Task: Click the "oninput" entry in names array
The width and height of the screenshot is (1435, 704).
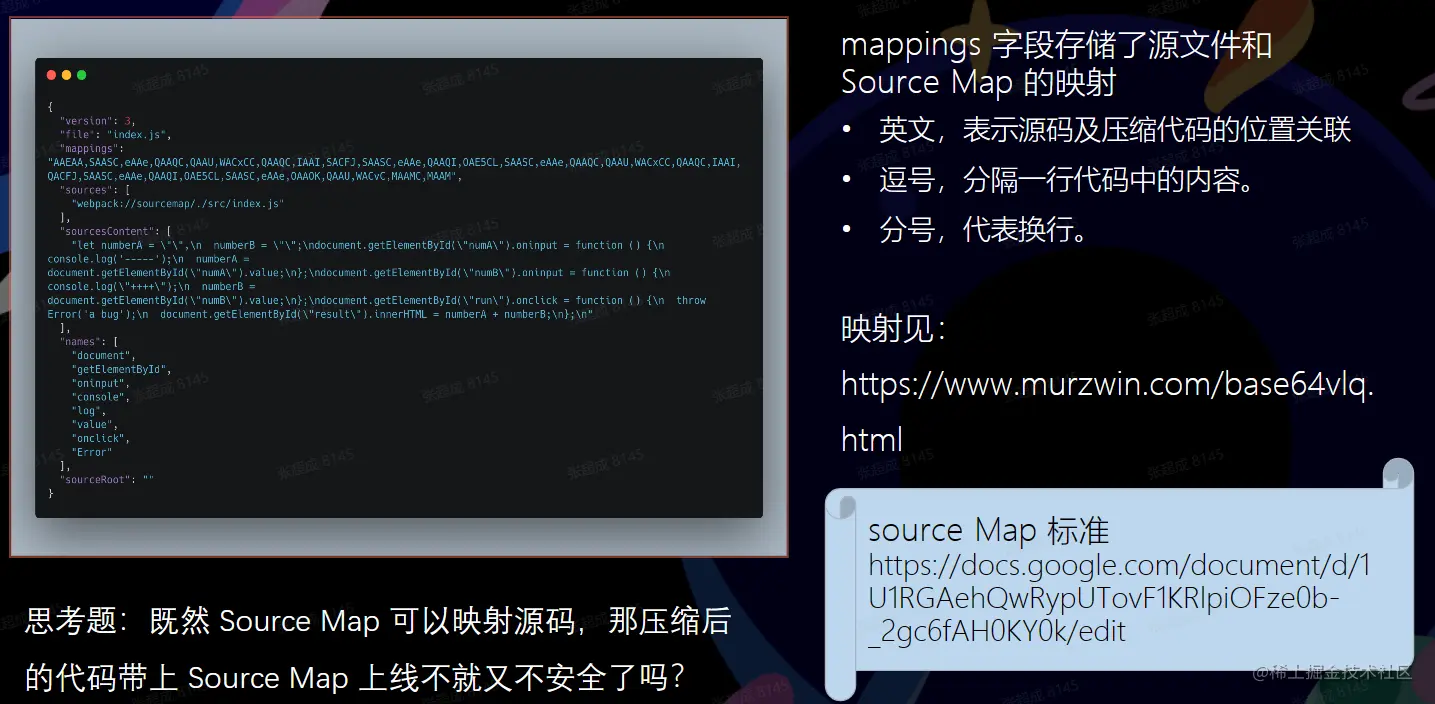Action: [x=101, y=383]
